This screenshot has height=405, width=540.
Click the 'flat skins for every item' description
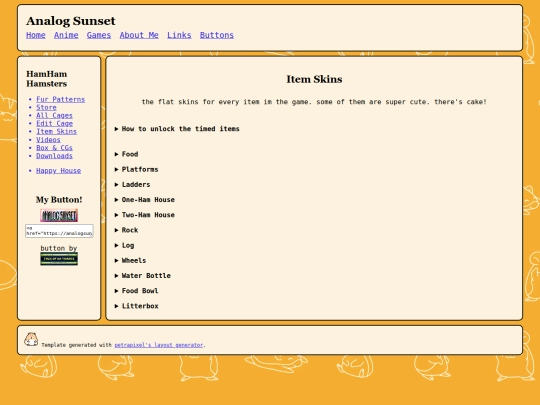coord(314,102)
